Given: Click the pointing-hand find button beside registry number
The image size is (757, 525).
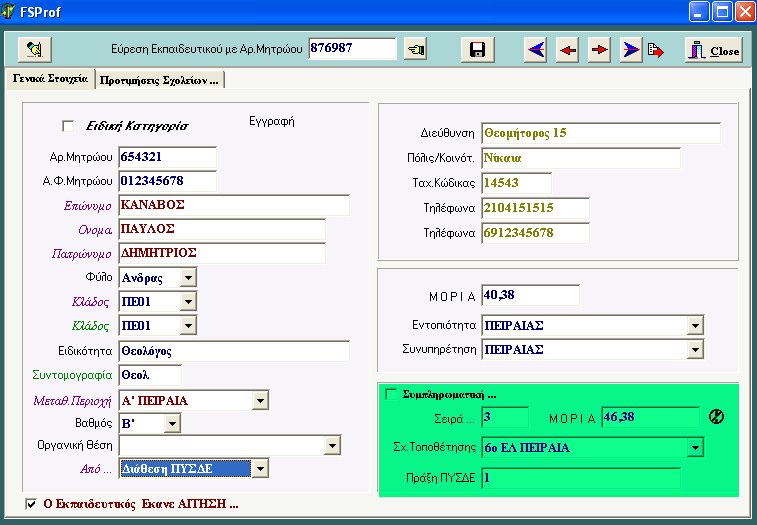Looking at the screenshot, I should pos(415,49).
